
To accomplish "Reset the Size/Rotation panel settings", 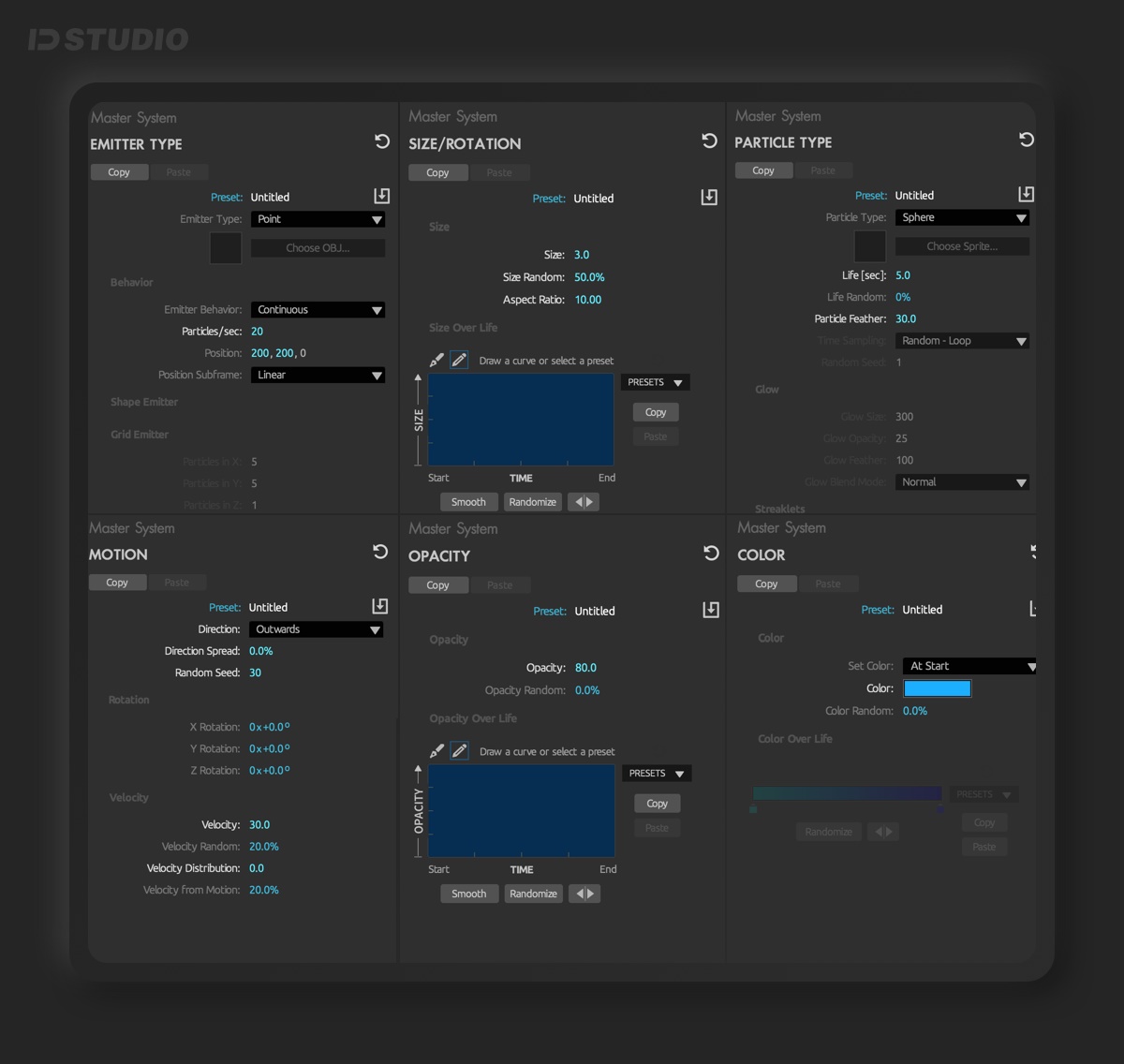I will pos(709,140).
